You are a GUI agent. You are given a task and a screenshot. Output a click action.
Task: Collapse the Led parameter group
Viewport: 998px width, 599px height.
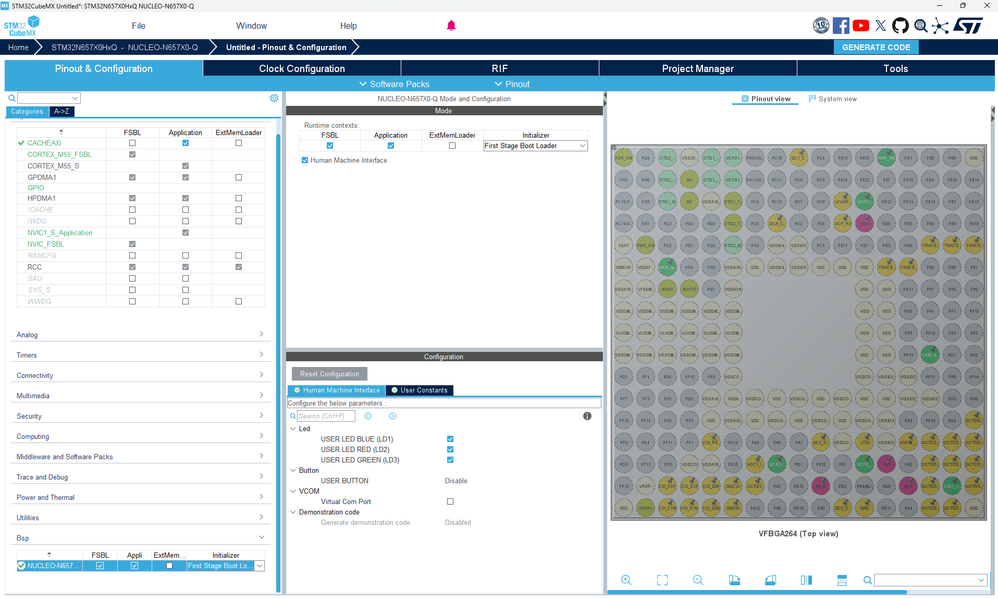pyautogui.click(x=293, y=429)
